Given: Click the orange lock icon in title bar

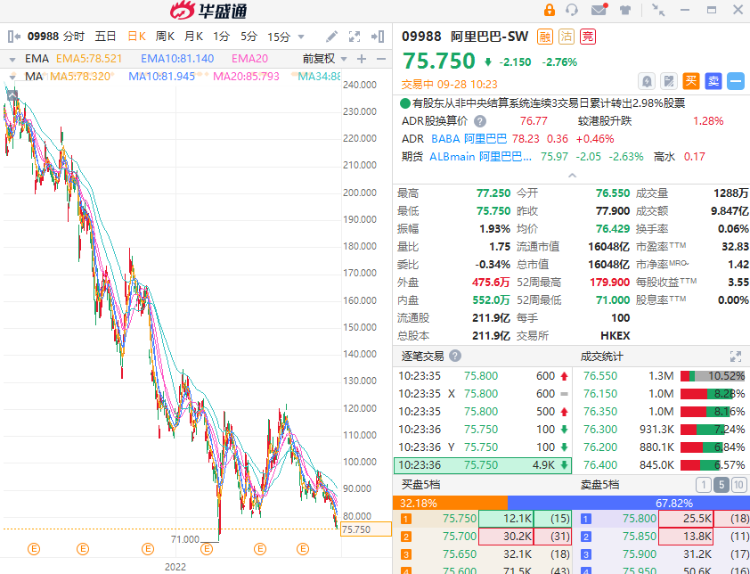Looking at the screenshot, I should pos(549,10).
